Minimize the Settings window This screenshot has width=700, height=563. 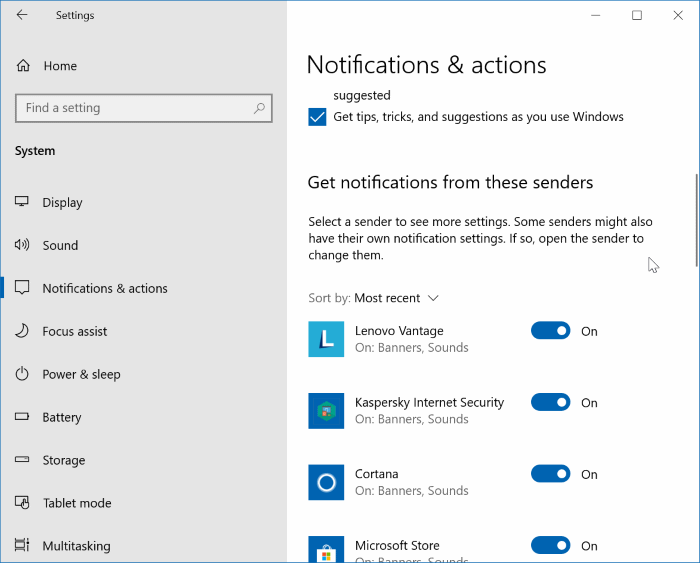tap(596, 15)
